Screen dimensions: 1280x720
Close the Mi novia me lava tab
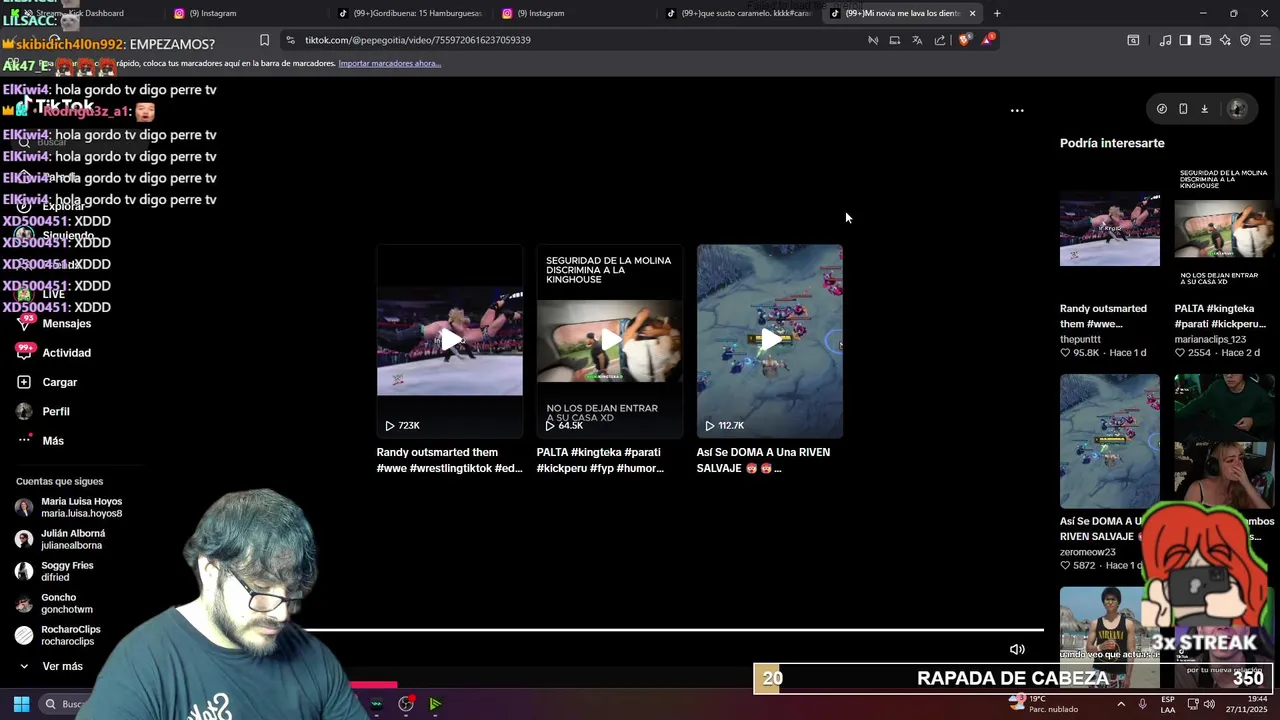point(972,13)
